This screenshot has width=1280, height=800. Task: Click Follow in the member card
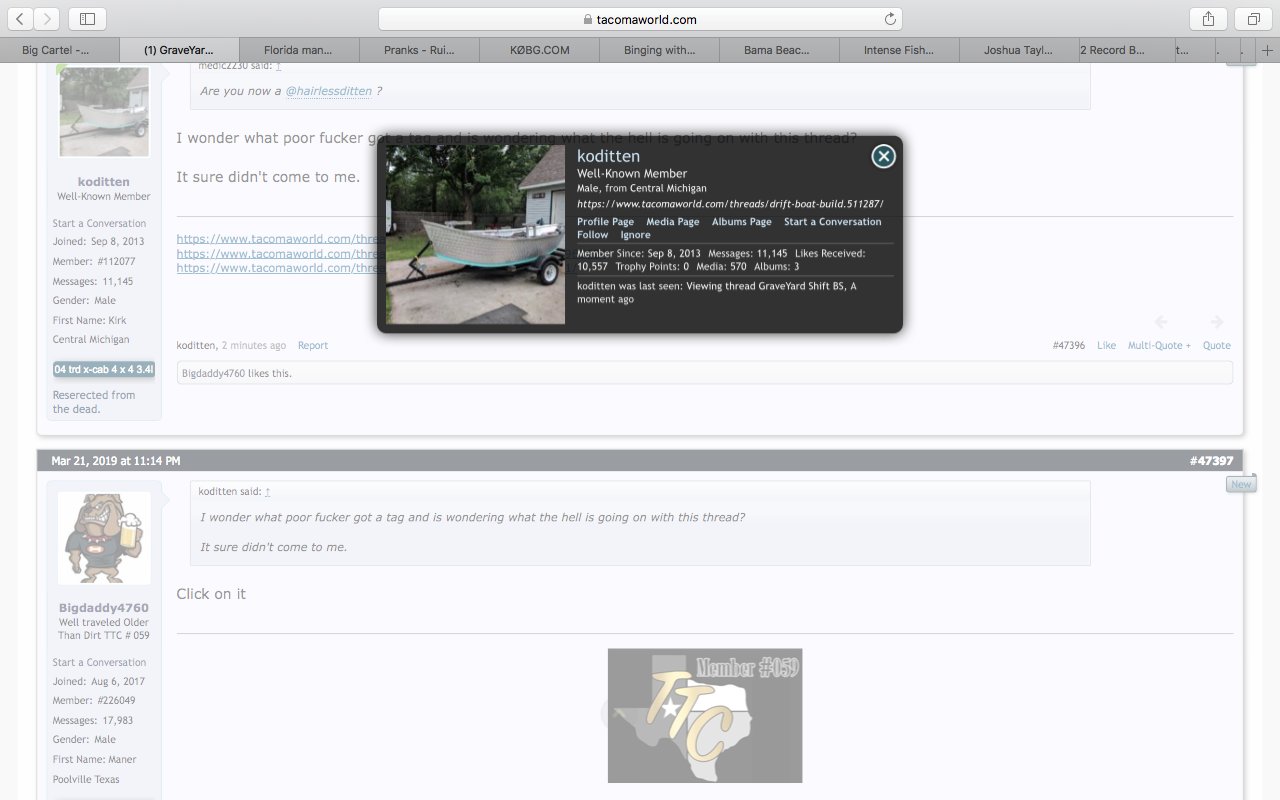[592, 235]
